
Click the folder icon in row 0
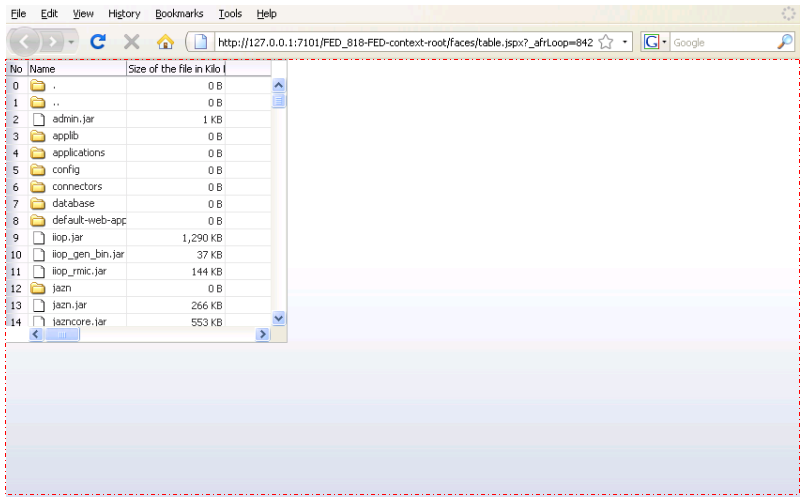pos(37,85)
